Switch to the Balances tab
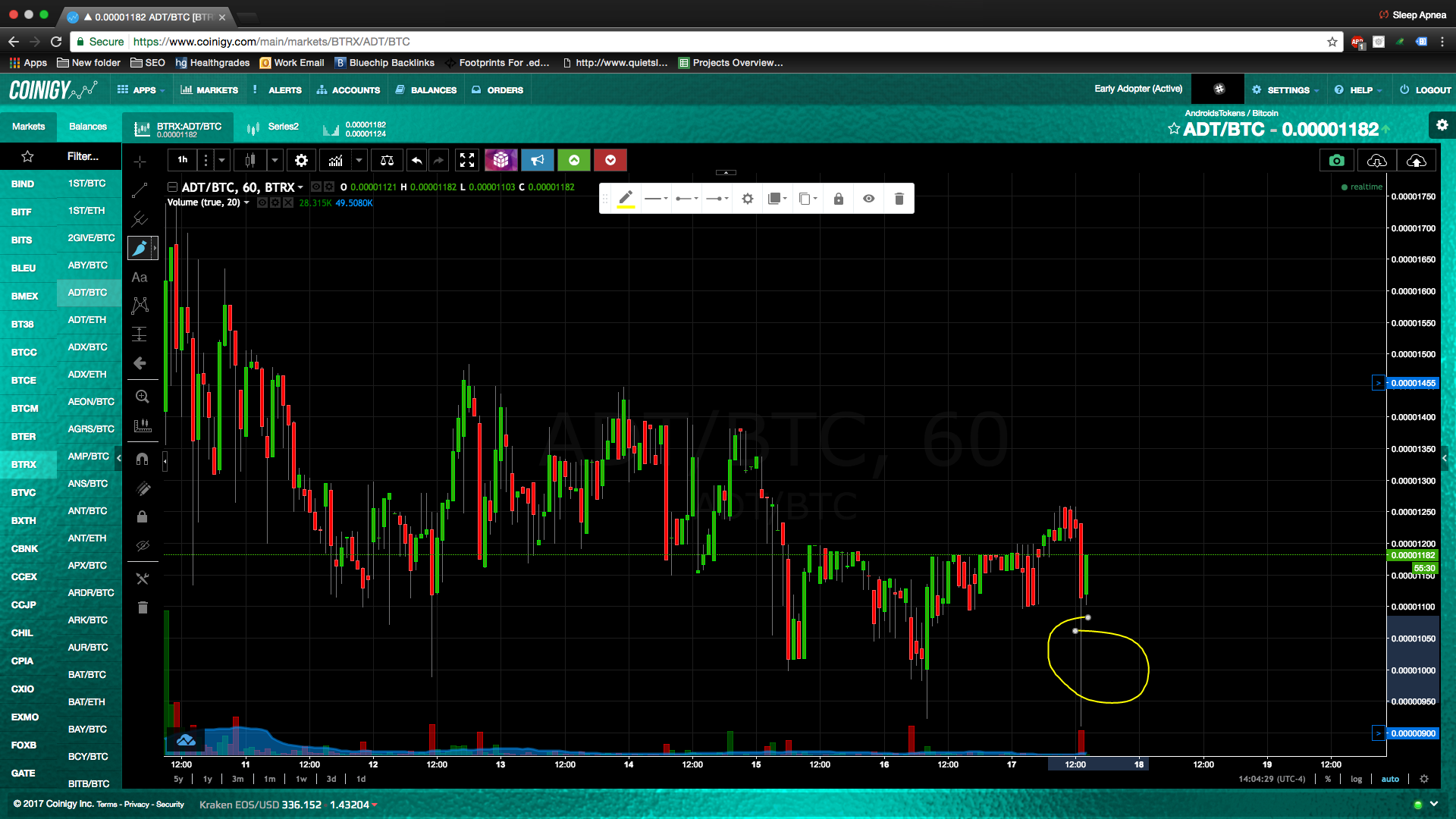Viewport: 1456px width, 819px height. click(88, 127)
